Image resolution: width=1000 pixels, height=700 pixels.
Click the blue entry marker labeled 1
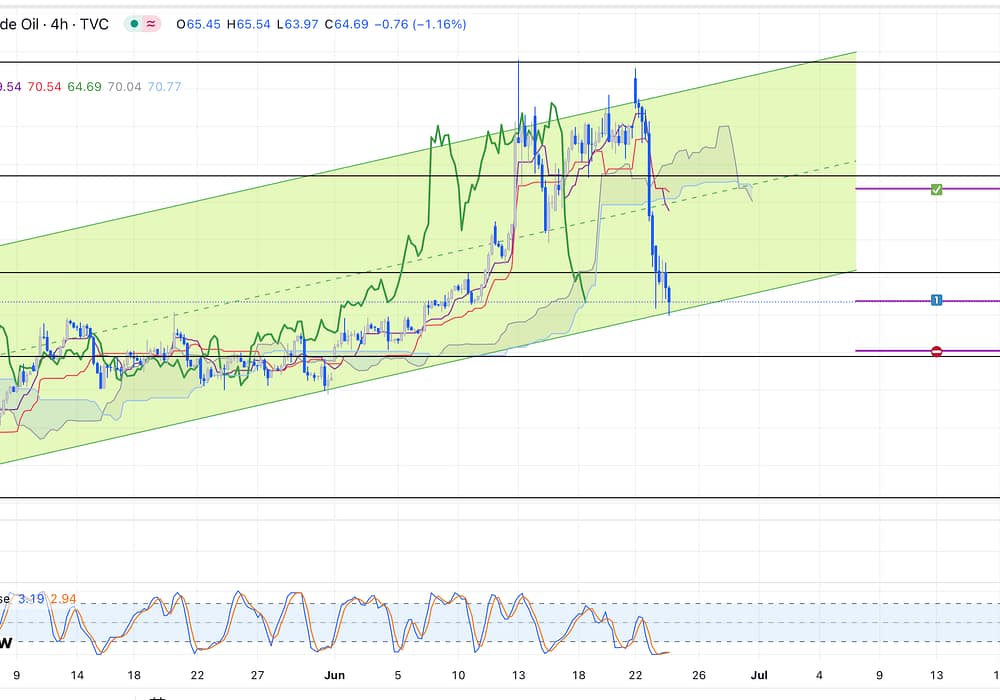coord(936,300)
